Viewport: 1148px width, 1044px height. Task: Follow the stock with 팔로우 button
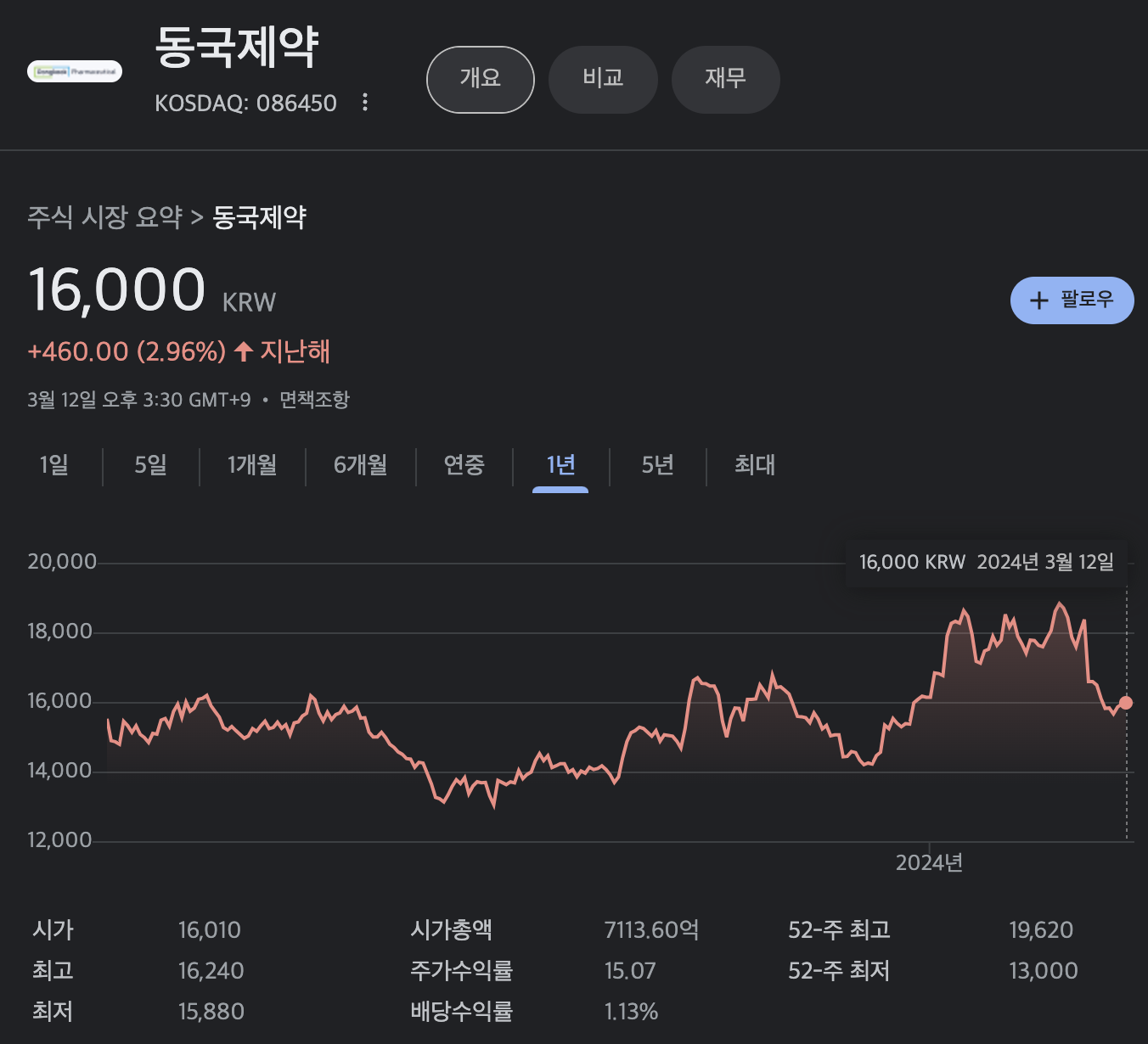[x=1072, y=300]
